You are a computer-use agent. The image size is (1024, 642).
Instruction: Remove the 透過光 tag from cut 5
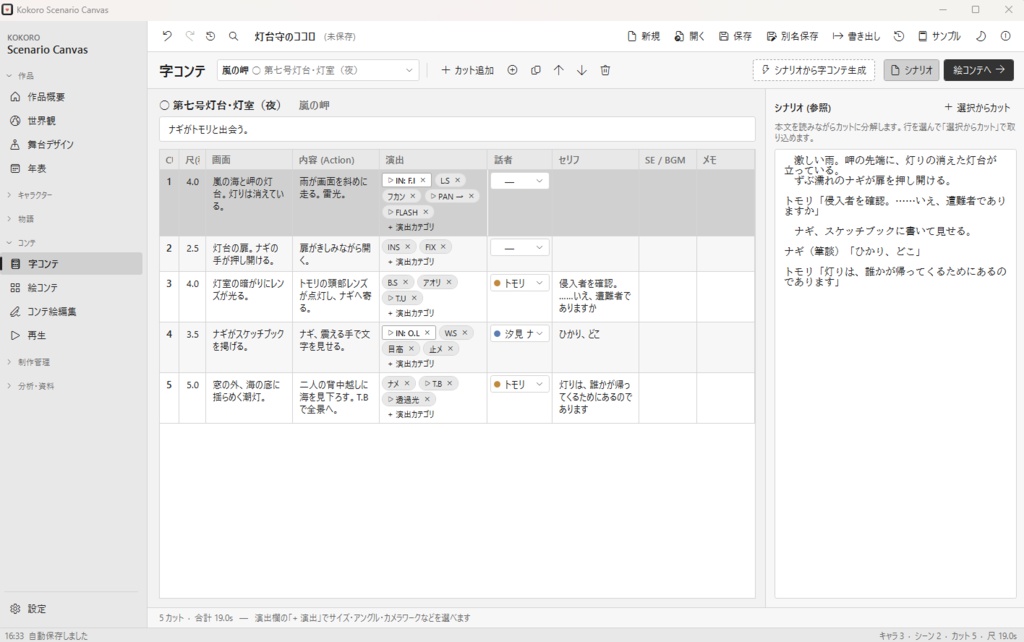pos(427,399)
